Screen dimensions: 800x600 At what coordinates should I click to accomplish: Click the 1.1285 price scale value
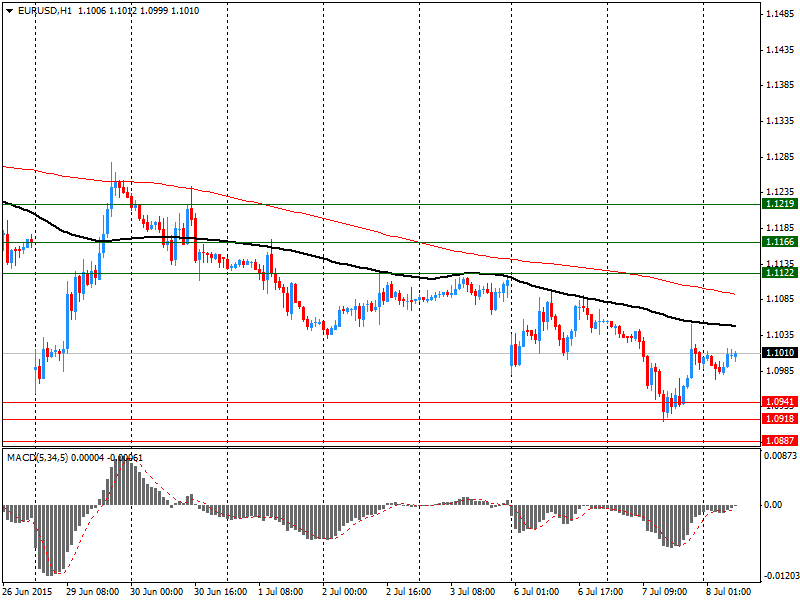781,157
